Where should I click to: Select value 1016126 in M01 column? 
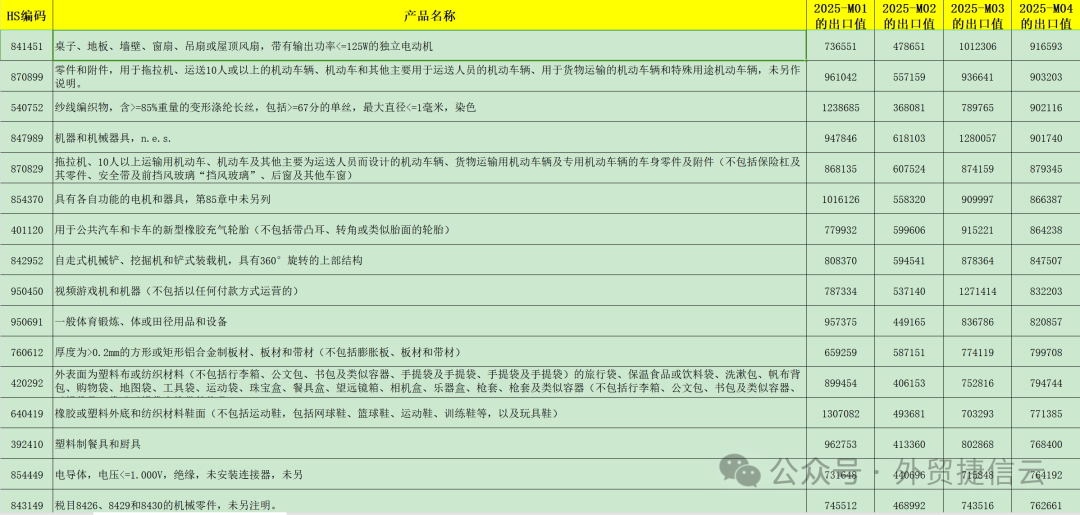point(840,199)
